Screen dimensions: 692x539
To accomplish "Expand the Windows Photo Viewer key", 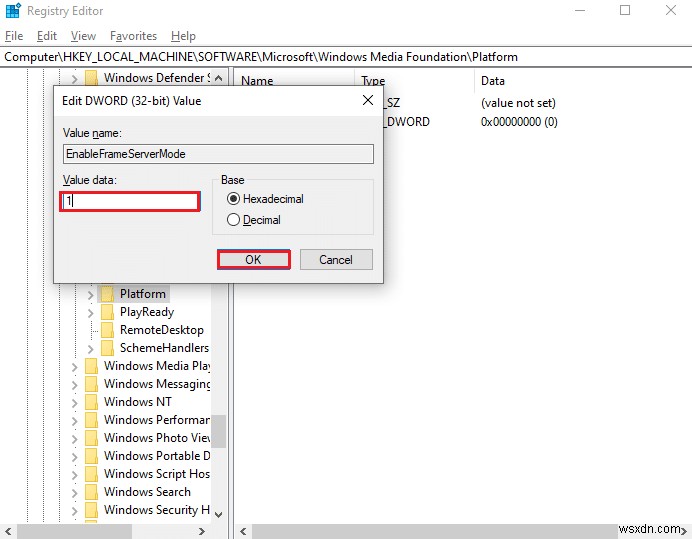I will tap(75, 438).
